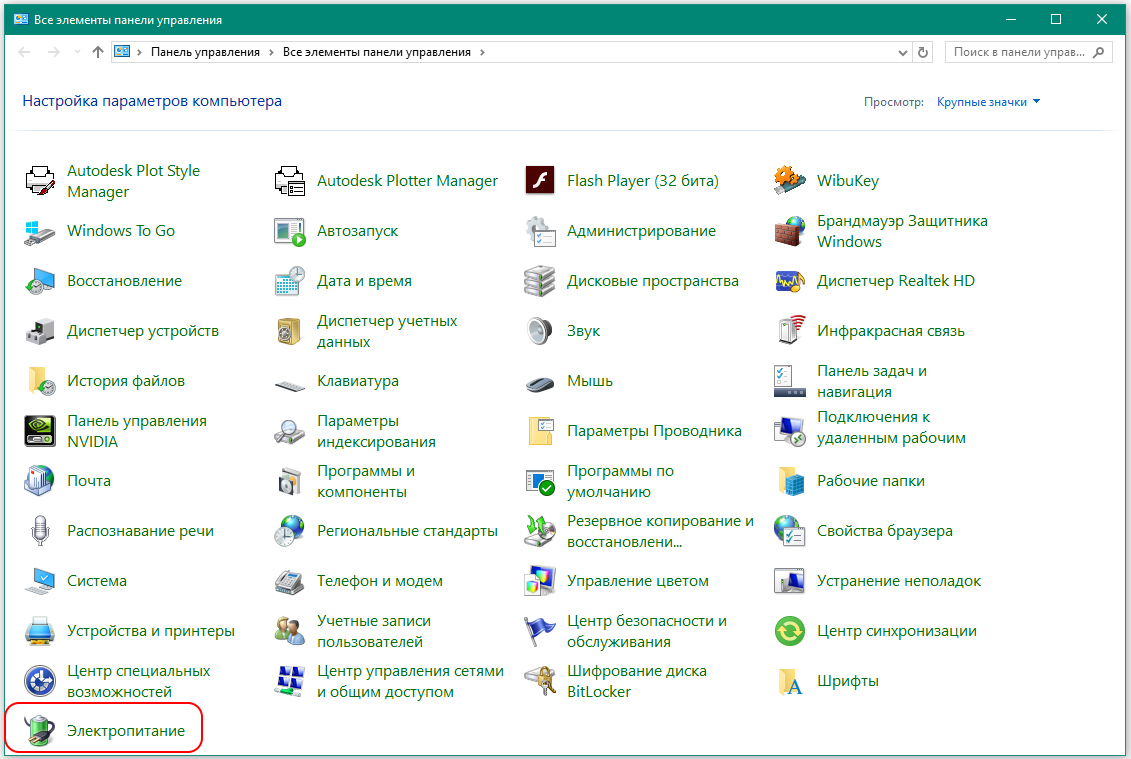Viewport: 1131px width, 759px height.
Task: Click the Control Panel icon in address bar
Action: pos(123,52)
